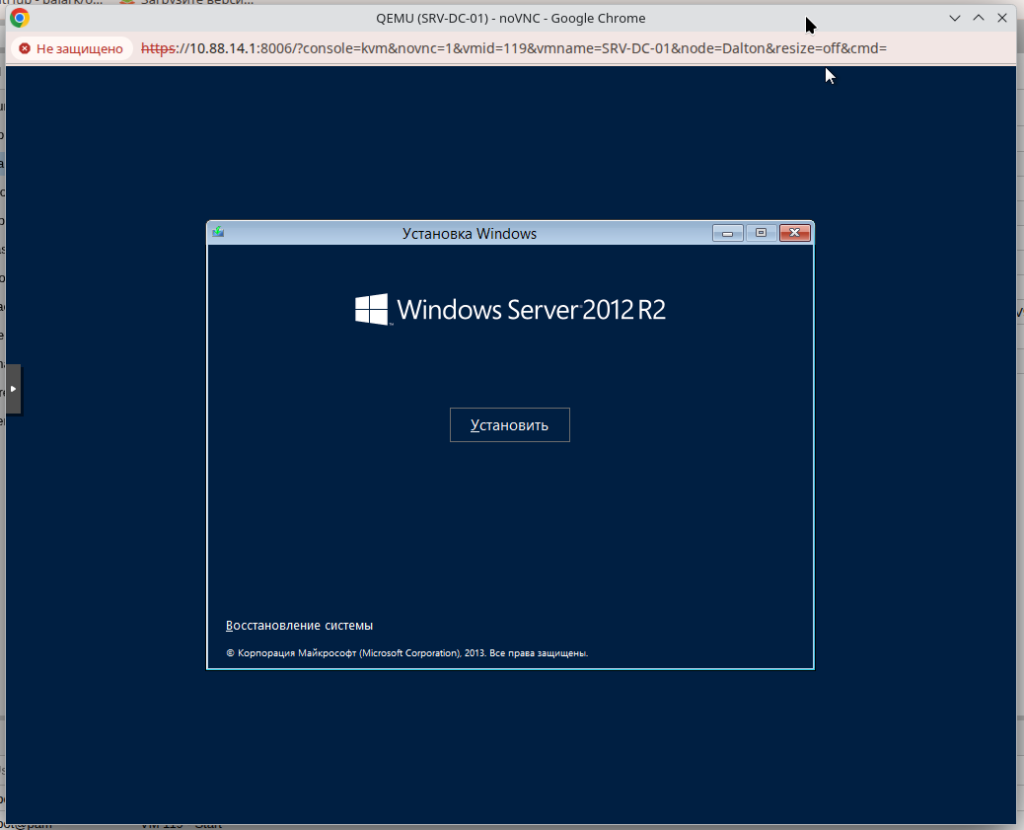Click the Установка Windows title bar text

[469, 233]
